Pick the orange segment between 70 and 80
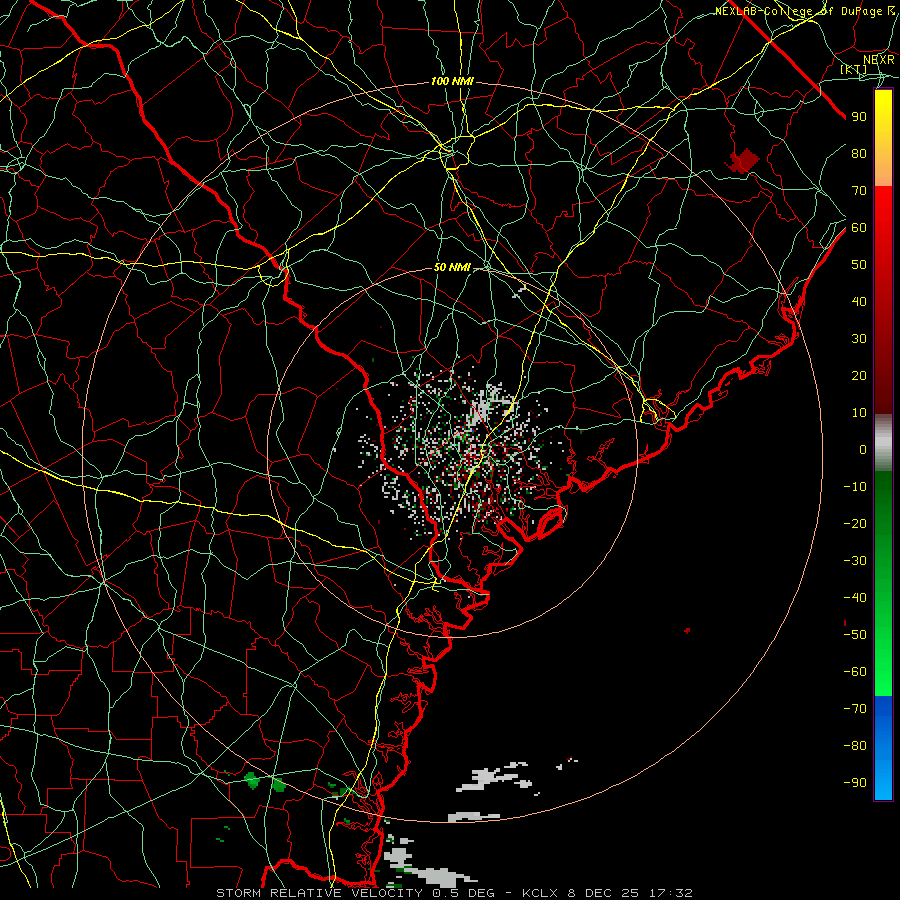The height and width of the screenshot is (900, 900). click(883, 168)
